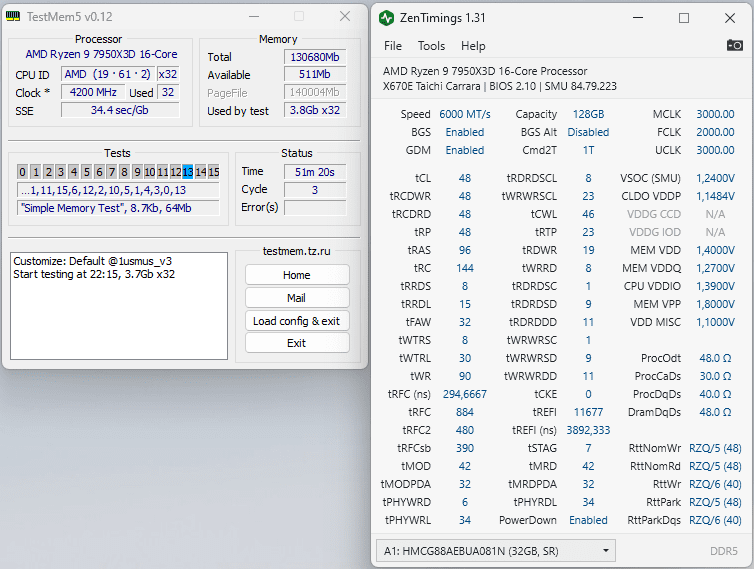Screen dimensions: 754x569
Task: Click MEM VPP value 1,8000V
Action: [x=715, y=304]
